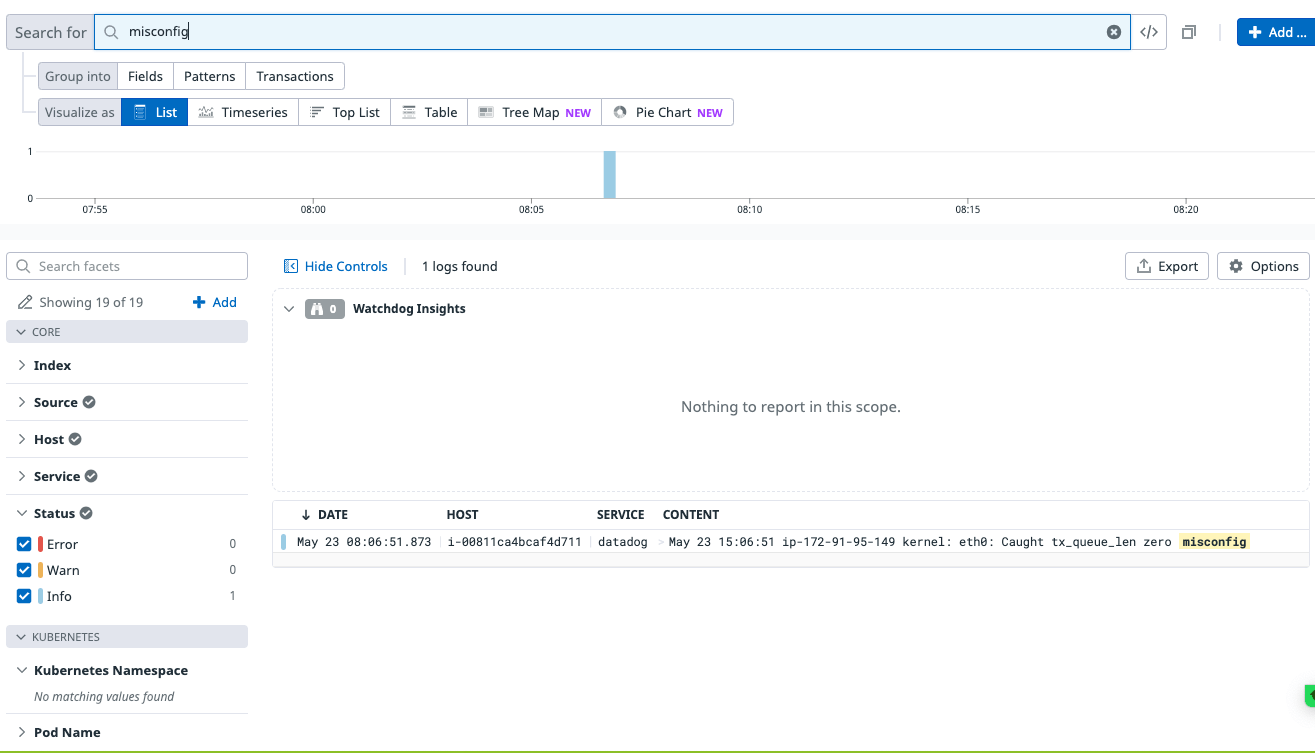Click the copy window icon near Add button
The width and height of the screenshot is (1315, 753).
[1189, 32]
